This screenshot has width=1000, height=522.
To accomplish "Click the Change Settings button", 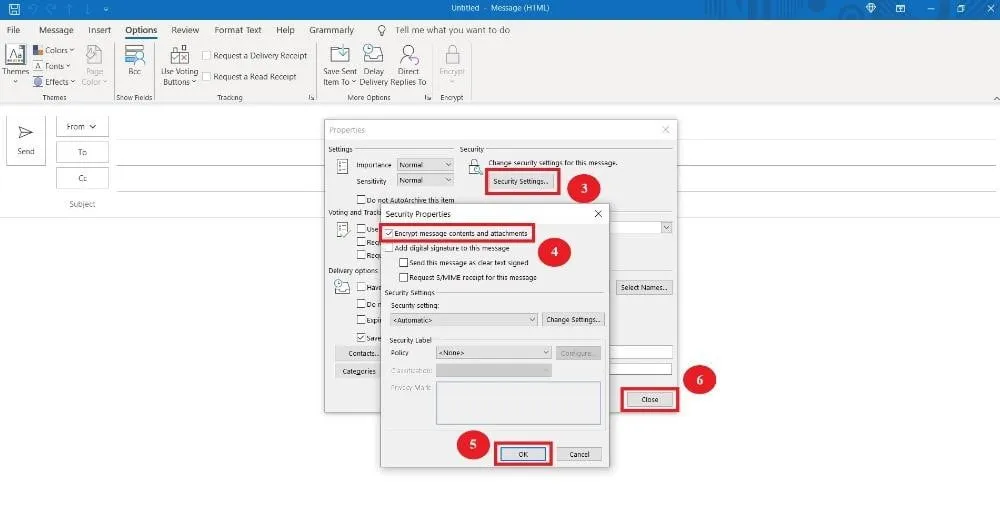I will 573,320.
